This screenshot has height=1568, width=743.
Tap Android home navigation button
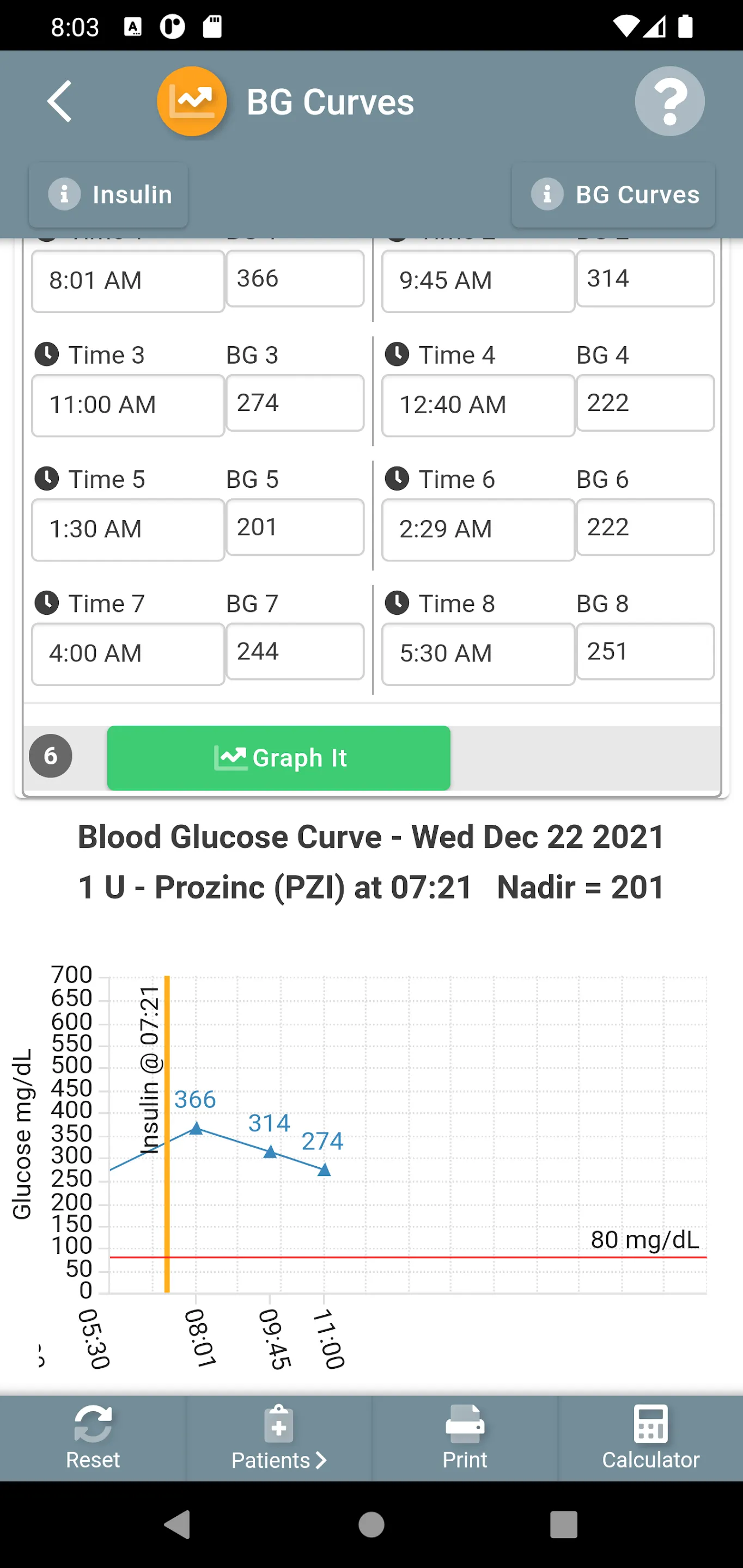click(x=371, y=1524)
